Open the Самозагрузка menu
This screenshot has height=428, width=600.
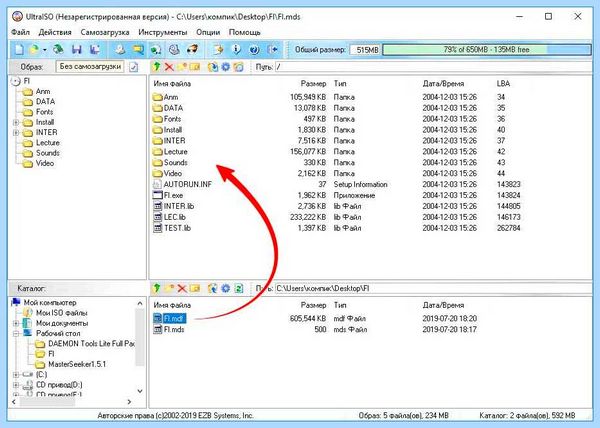[105, 33]
